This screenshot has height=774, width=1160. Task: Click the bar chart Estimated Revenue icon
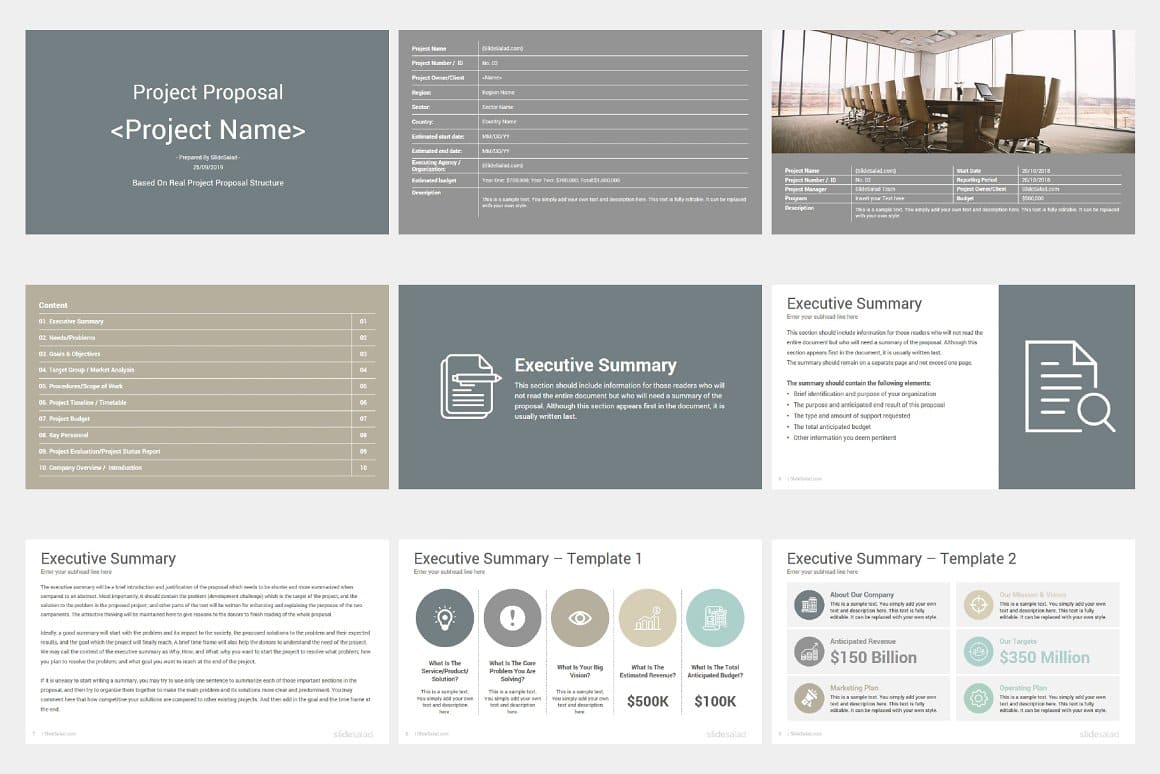coord(647,618)
